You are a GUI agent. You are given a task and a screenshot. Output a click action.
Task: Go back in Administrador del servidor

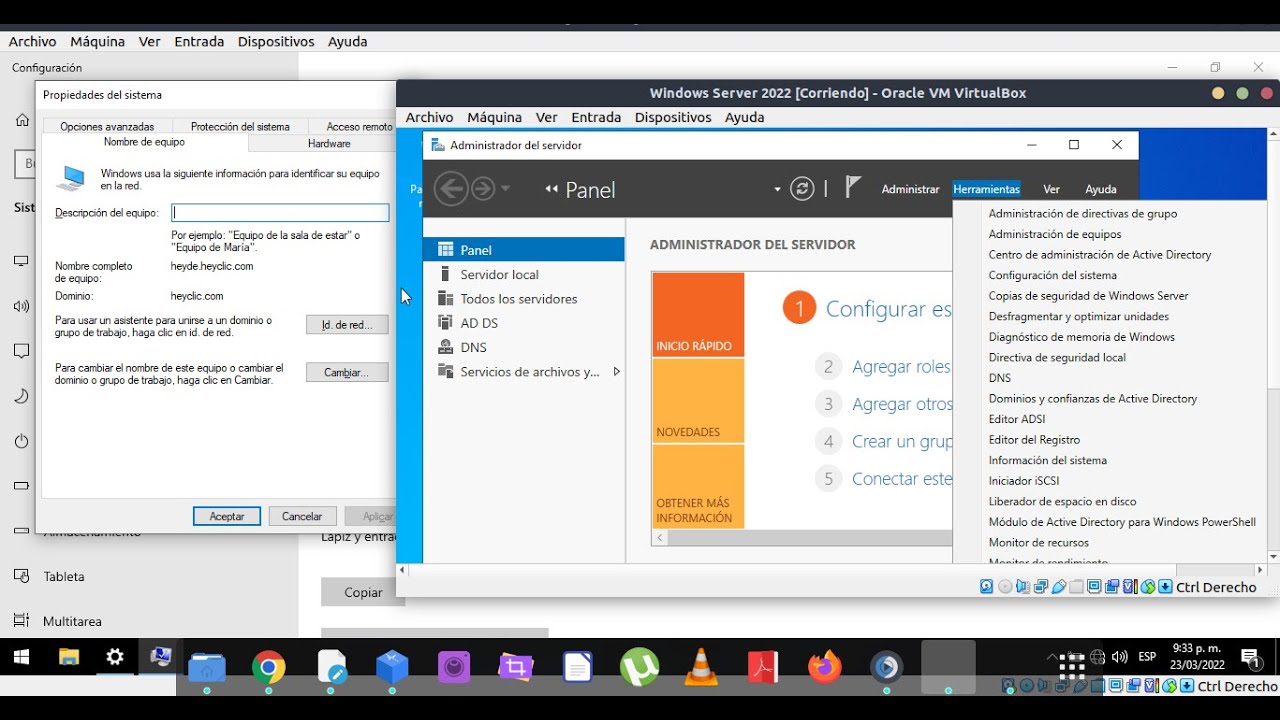pyautogui.click(x=451, y=188)
